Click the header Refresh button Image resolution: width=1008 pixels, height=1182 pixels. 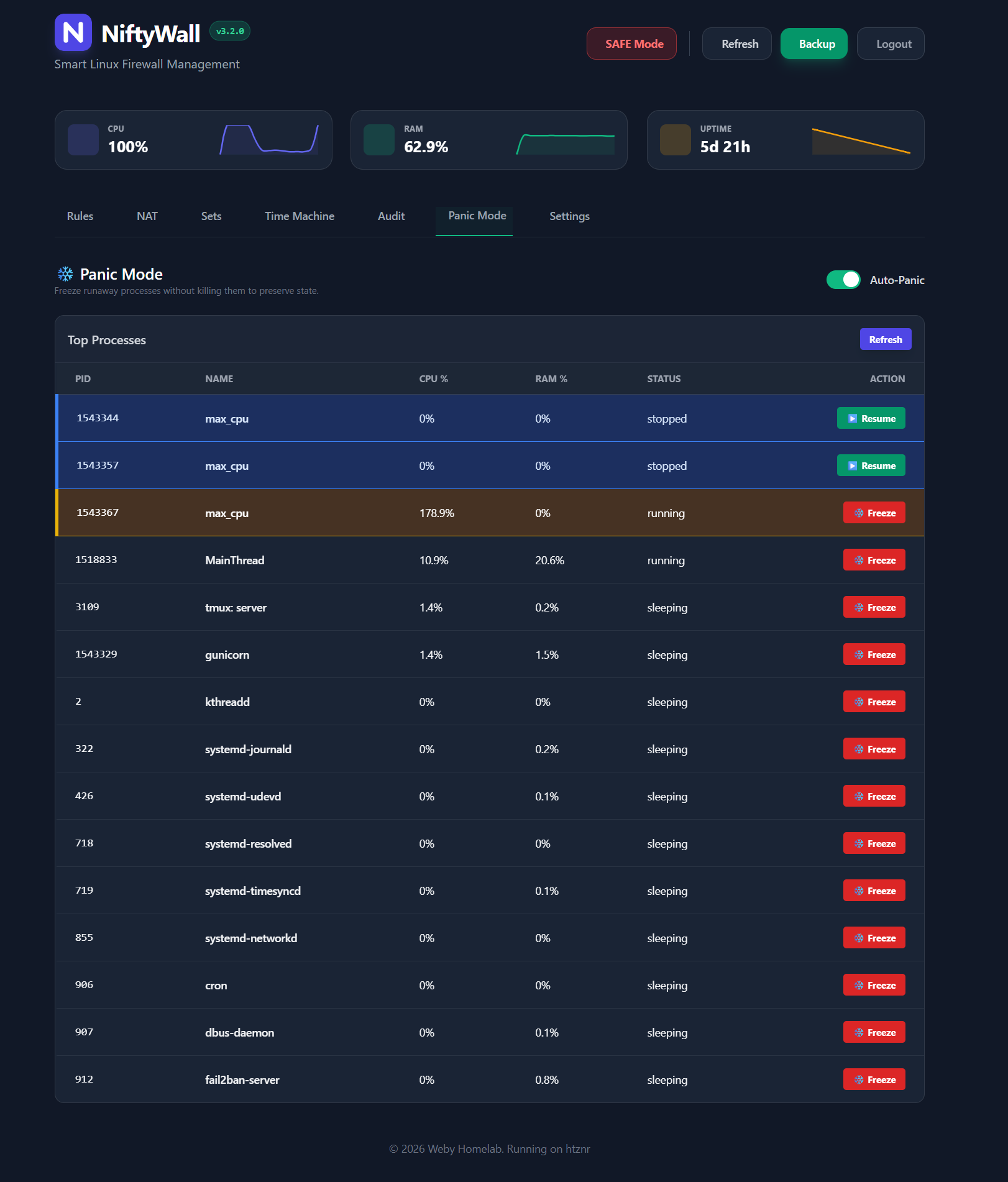[737, 44]
